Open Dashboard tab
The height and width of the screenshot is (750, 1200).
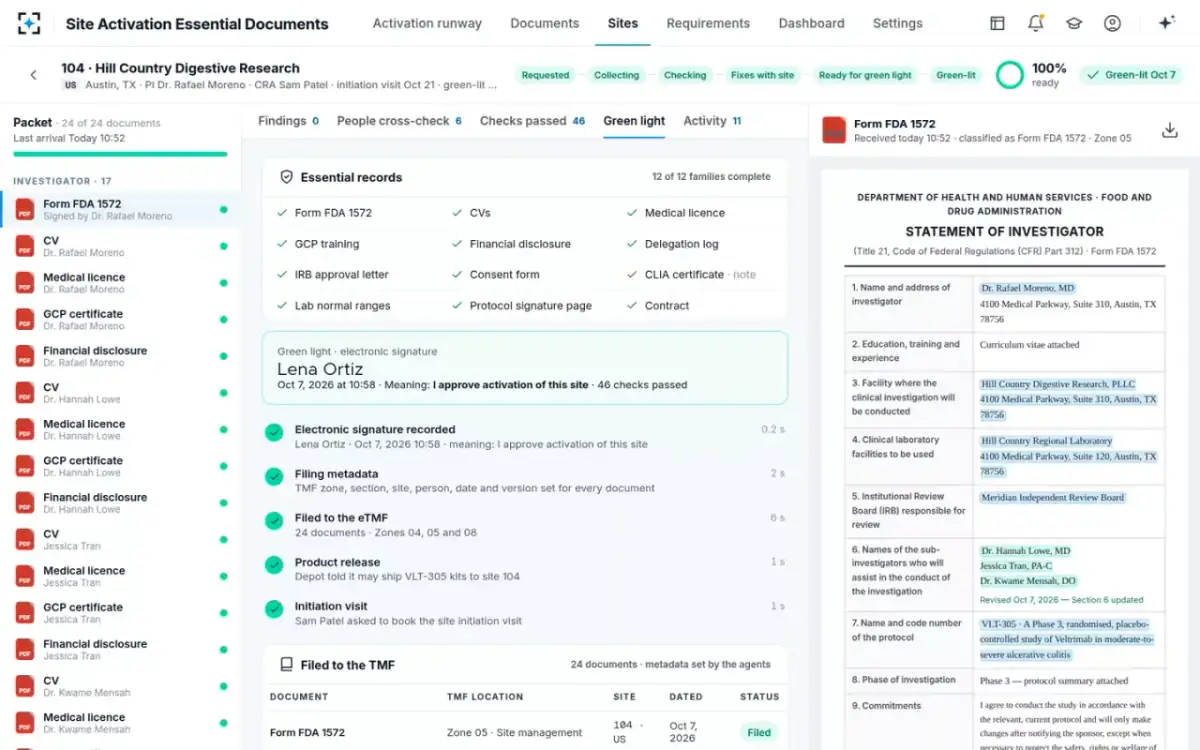coord(811,23)
